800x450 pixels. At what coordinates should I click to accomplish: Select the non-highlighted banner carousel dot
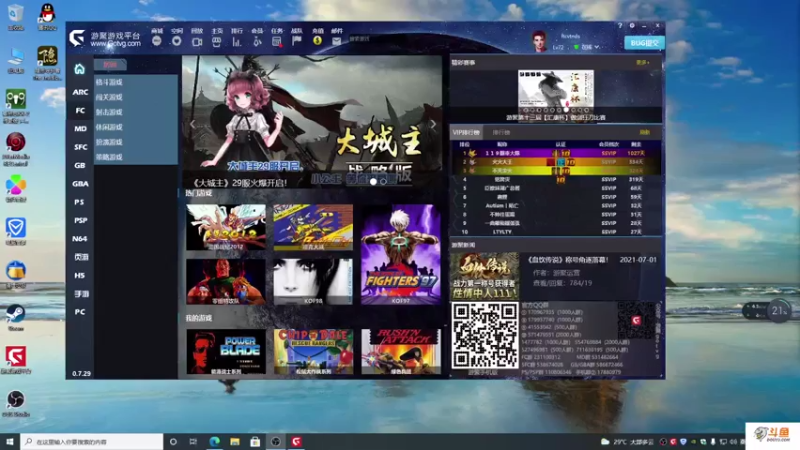pos(384,181)
